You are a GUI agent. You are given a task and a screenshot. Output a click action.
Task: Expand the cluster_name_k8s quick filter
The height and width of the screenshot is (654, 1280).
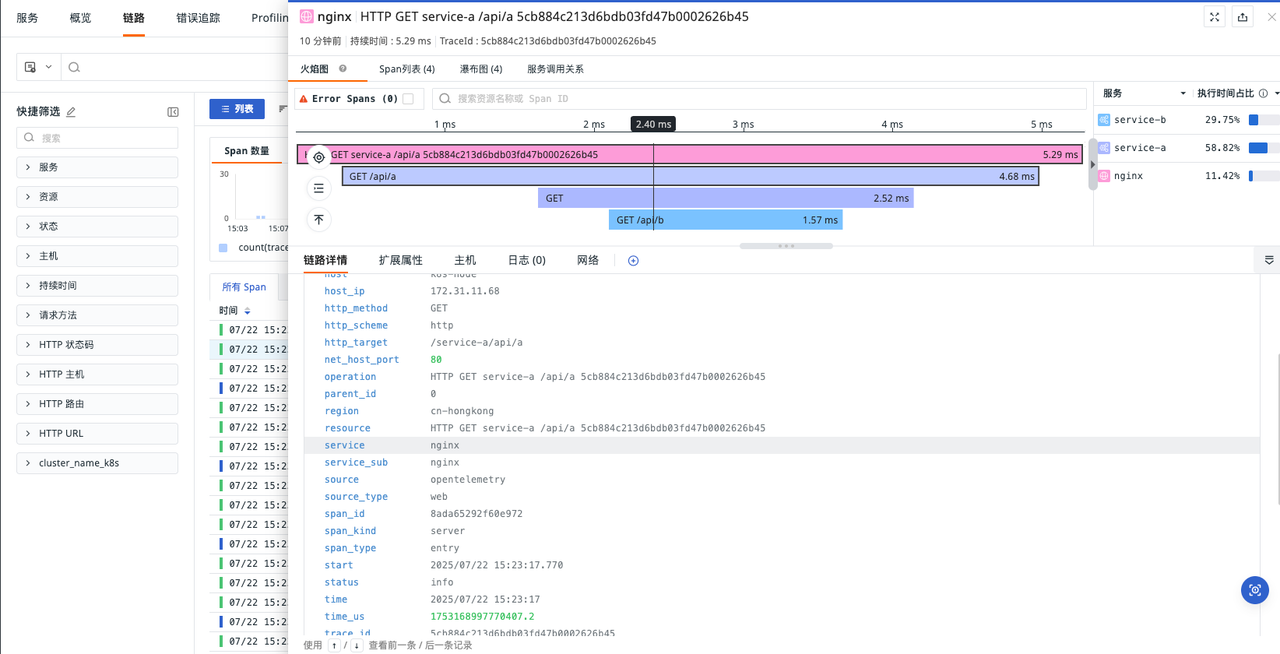point(97,463)
